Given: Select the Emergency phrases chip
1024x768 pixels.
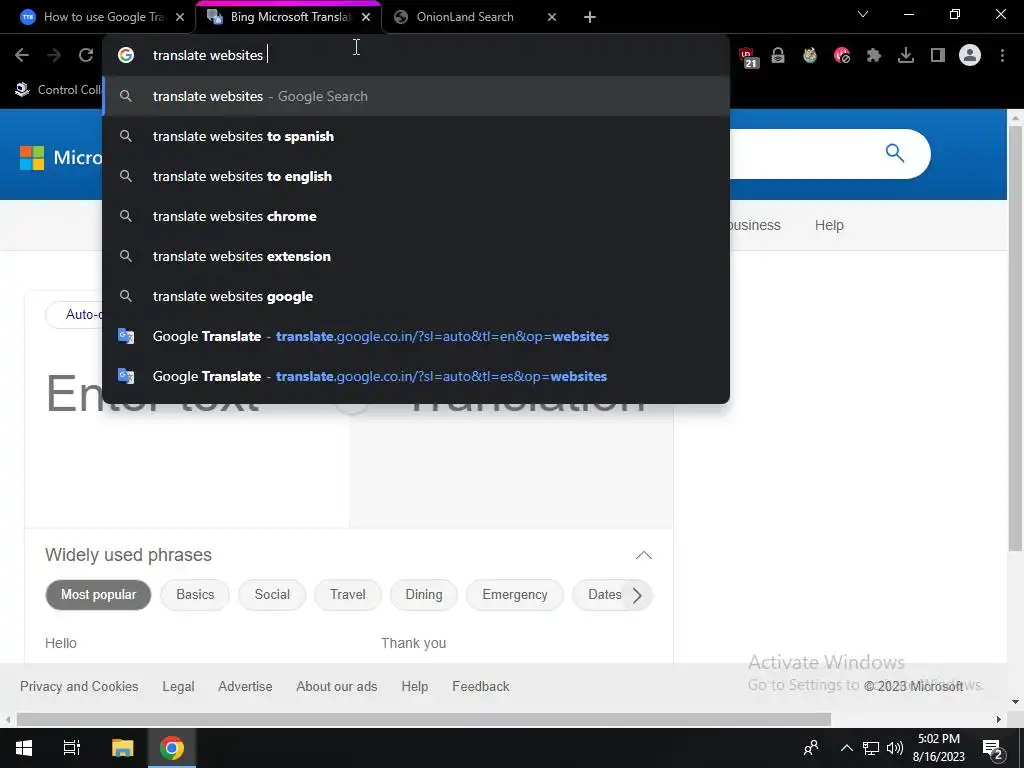Looking at the screenshot, I should coord(515,595).
